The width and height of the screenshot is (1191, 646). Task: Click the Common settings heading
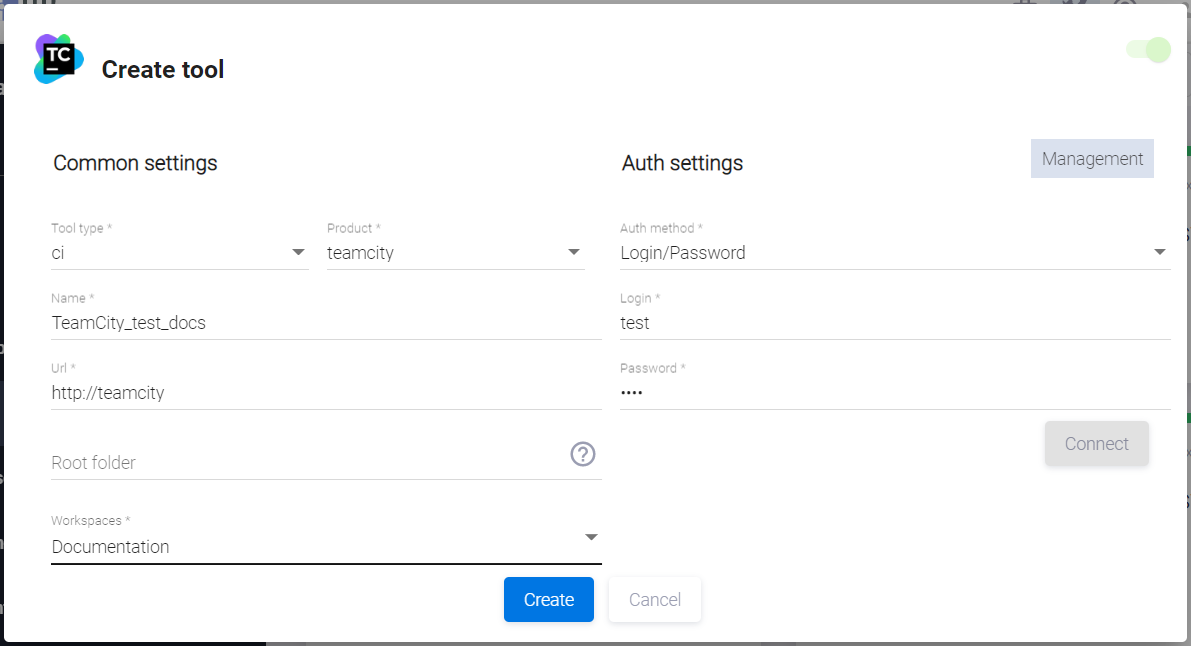point(135,163)
